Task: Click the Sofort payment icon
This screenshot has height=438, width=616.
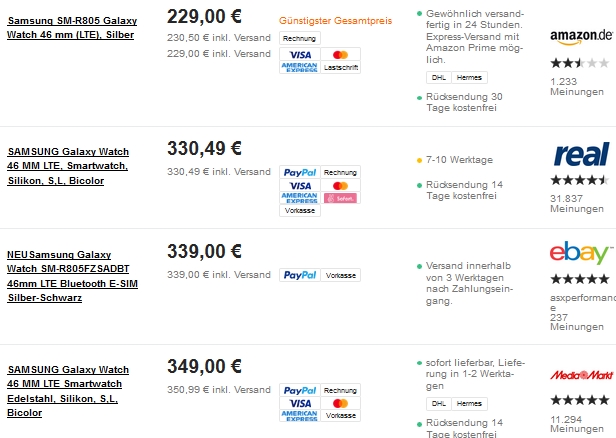Action: coord(341,198)
